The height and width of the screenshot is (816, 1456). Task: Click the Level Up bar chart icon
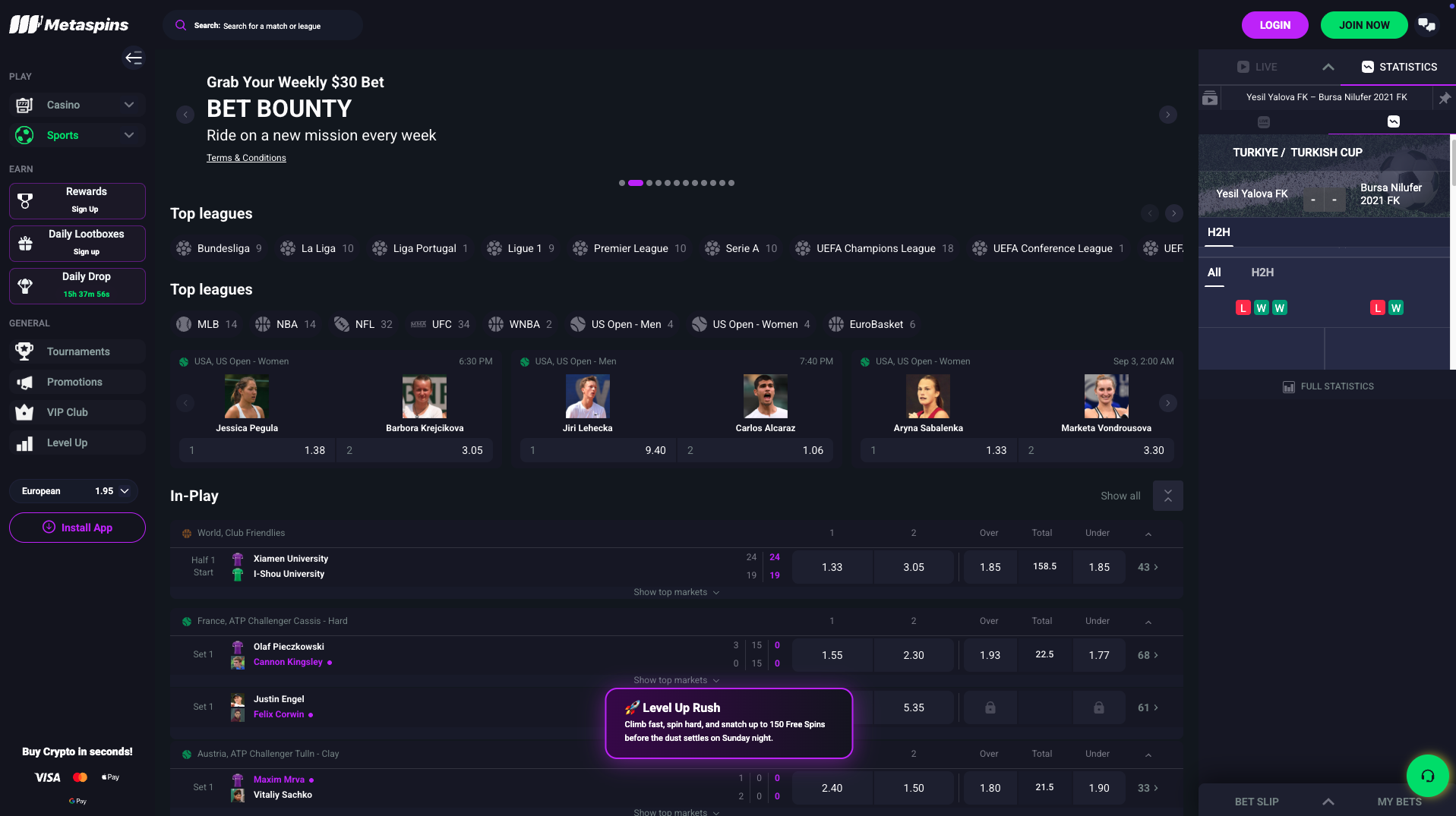(24, 443)
